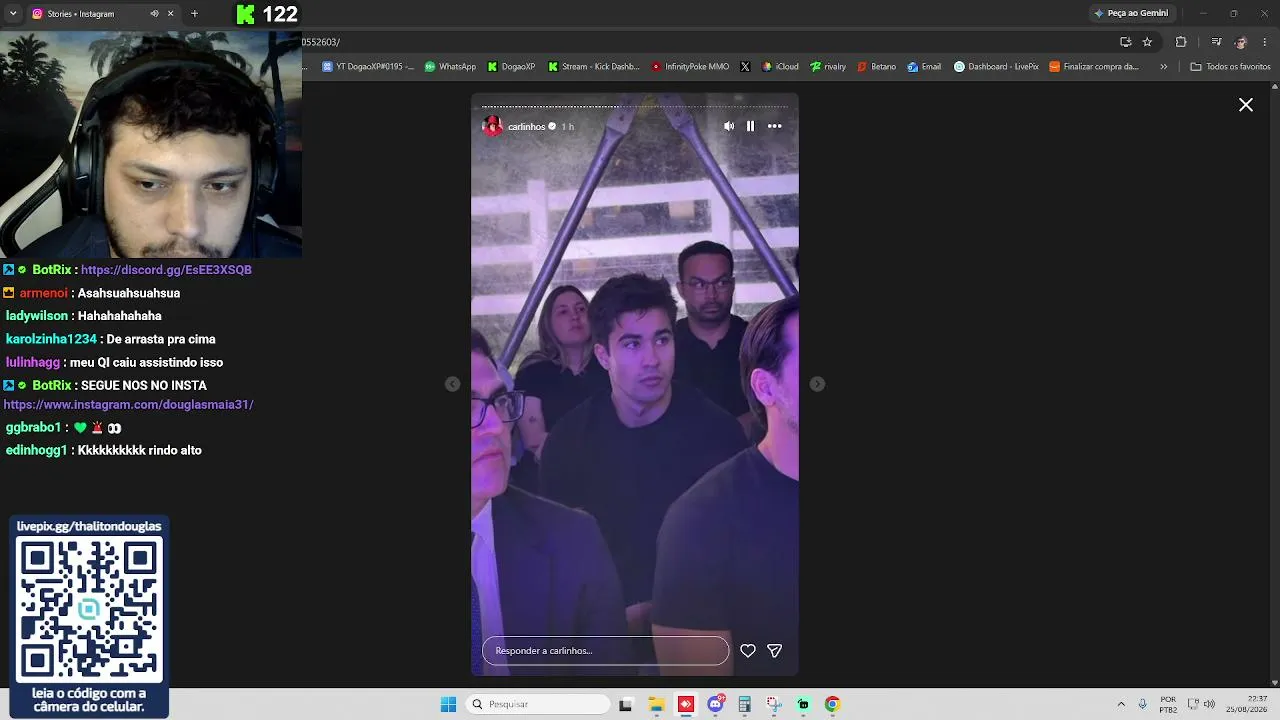Mute the Instagram tab via its speaker icon
The image size is (1280, 720).
pos(154,14)
